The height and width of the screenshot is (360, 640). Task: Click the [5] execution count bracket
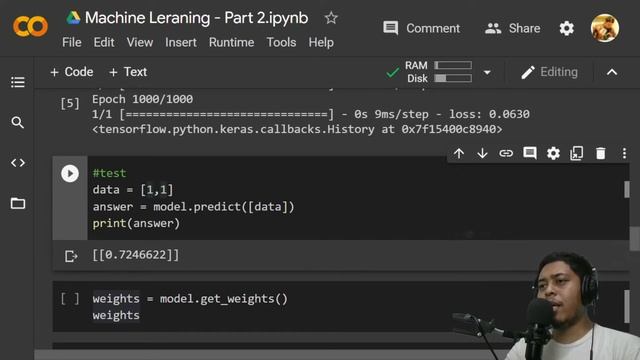tap(70, 103)
